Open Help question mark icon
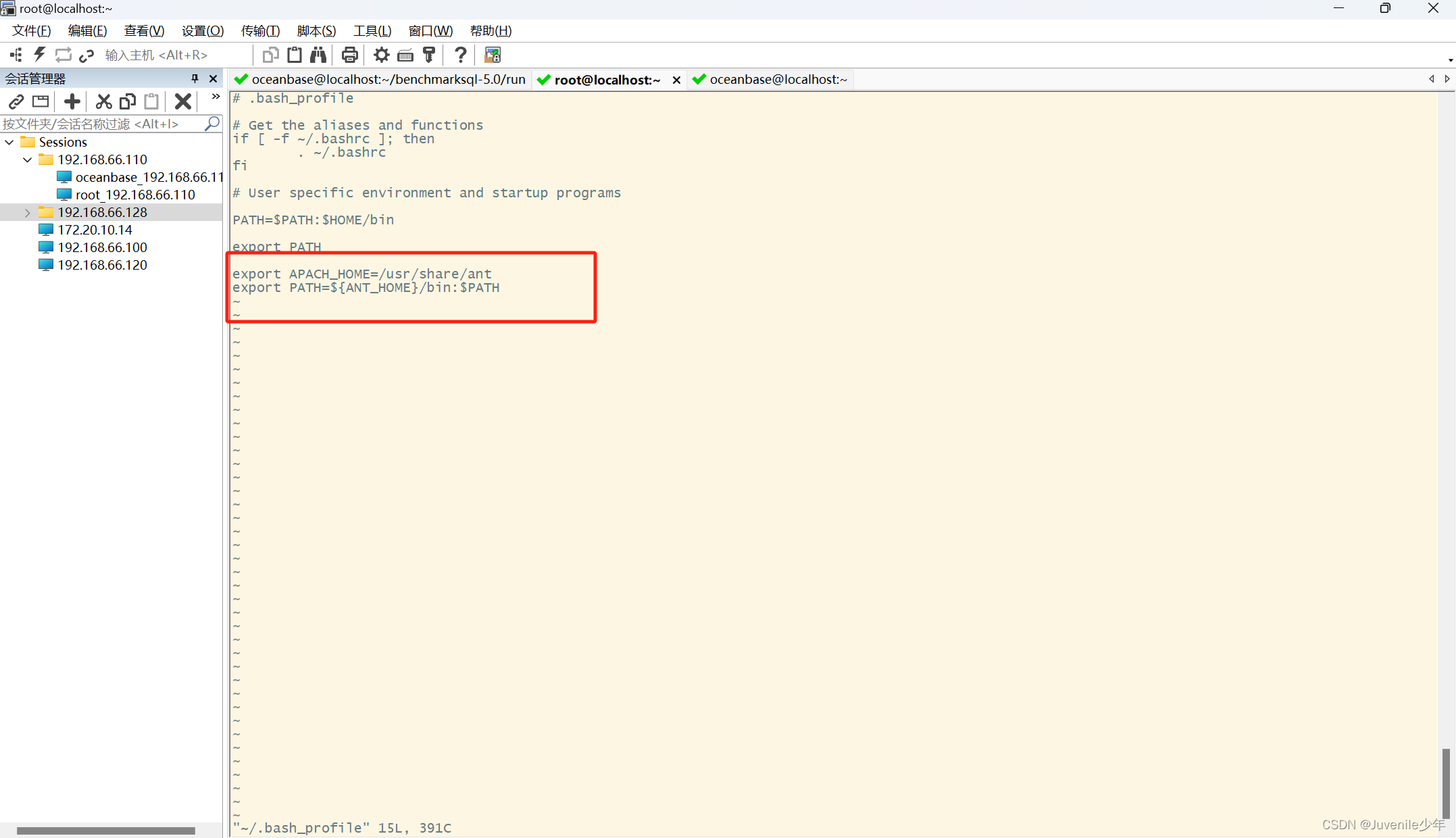This screenshot has height=838, width=1456. [x=461, y=55]
